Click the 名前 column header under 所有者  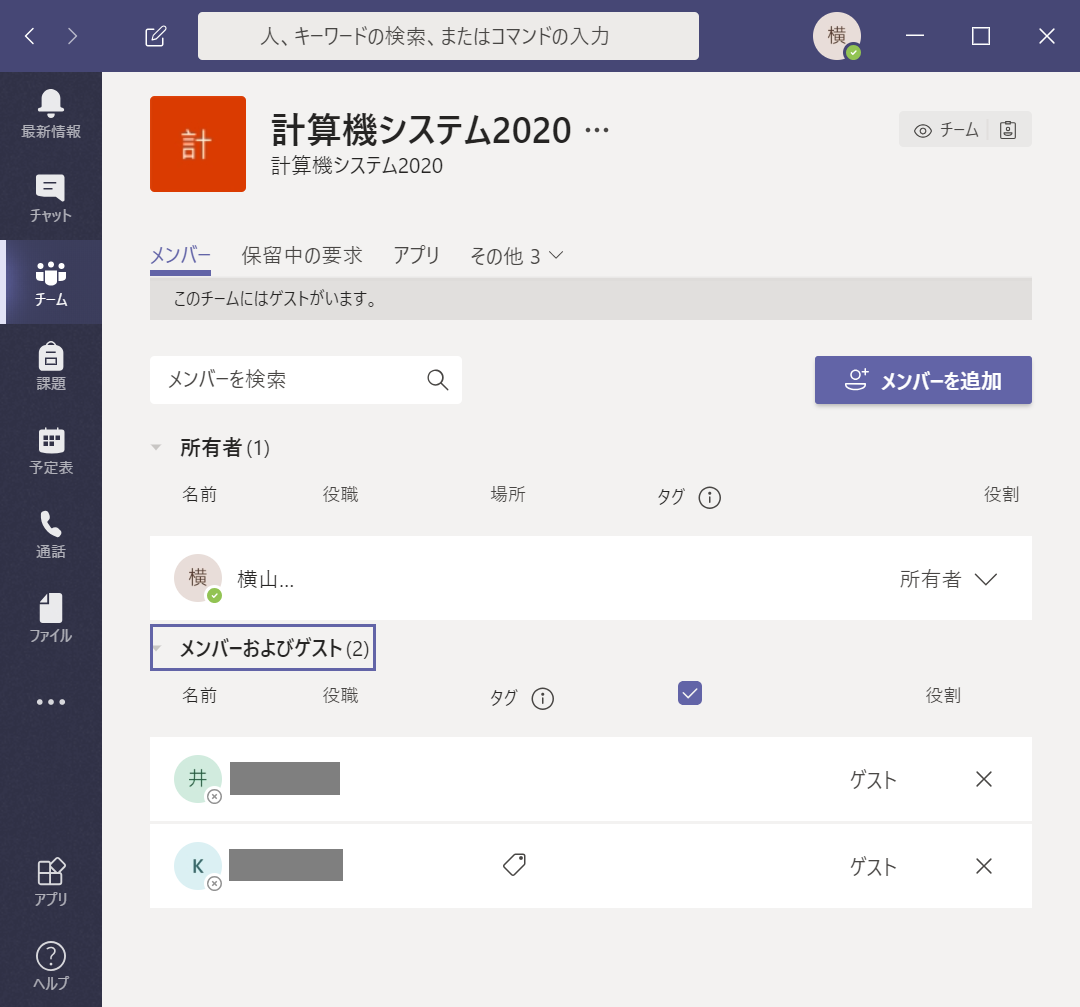point(200,495)
